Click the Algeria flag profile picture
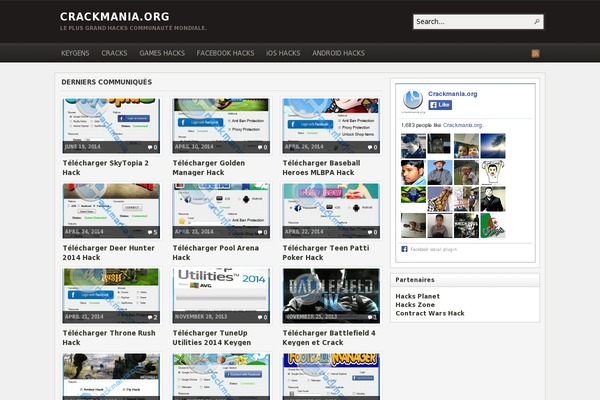600x400 pixels. point(493,225)
